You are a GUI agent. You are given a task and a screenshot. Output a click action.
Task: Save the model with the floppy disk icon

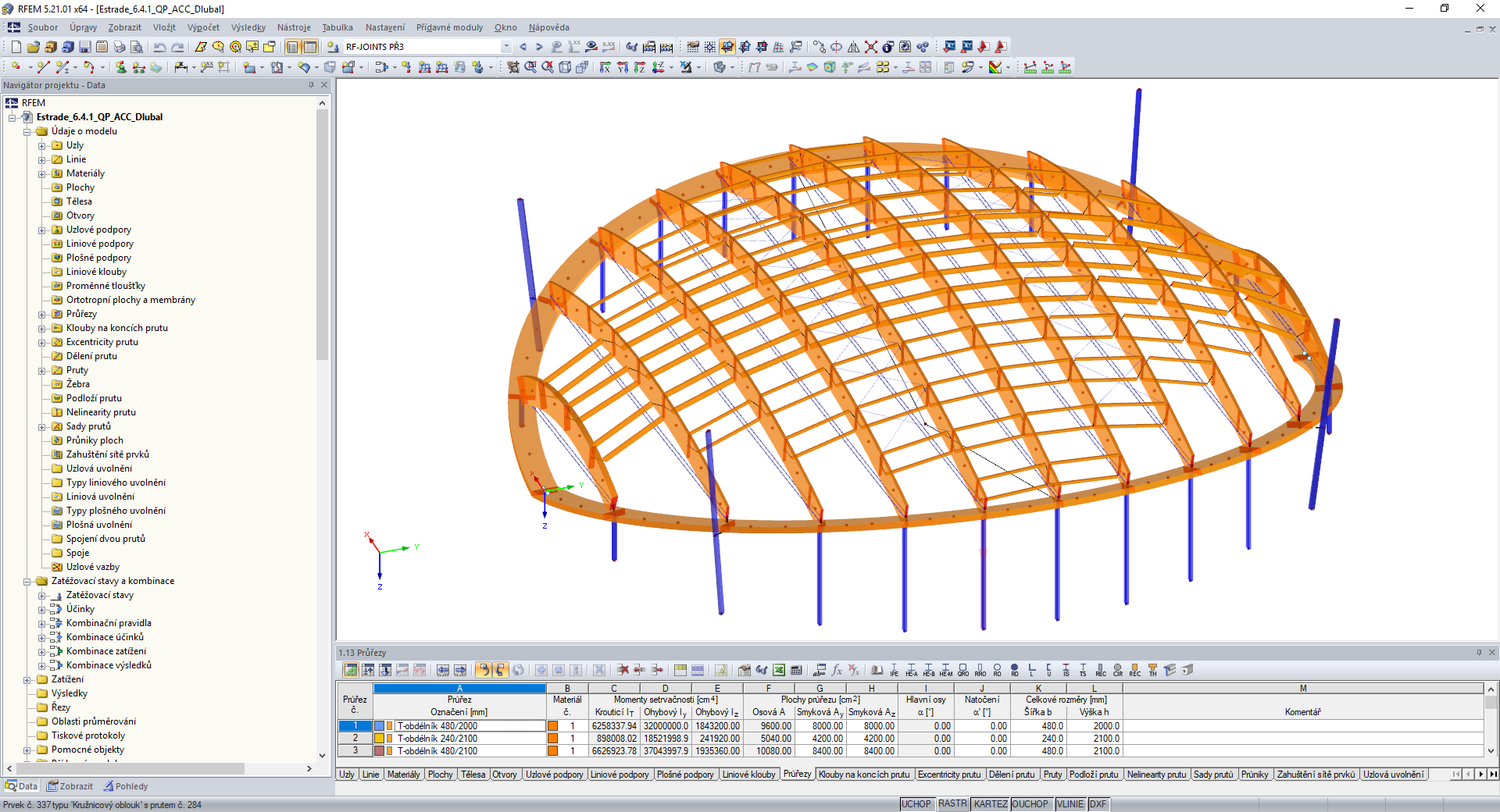84,47
